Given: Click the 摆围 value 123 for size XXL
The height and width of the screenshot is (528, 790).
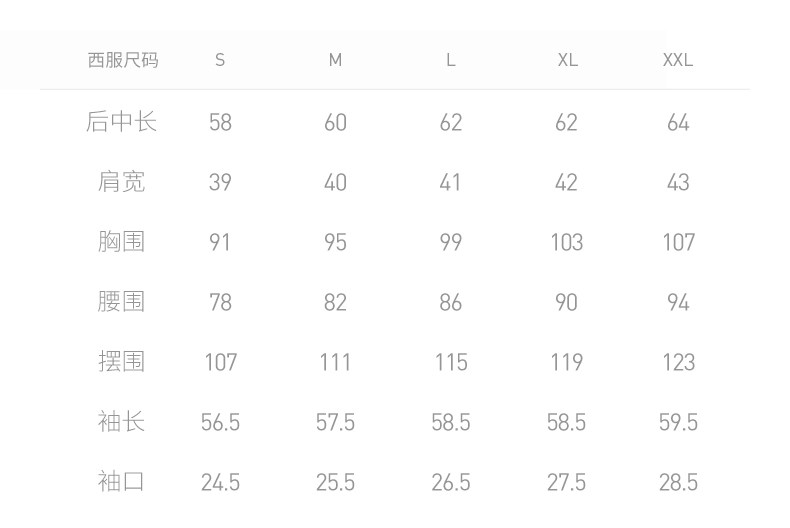Looking at the screenshot, I should click(x=678, y=363).
